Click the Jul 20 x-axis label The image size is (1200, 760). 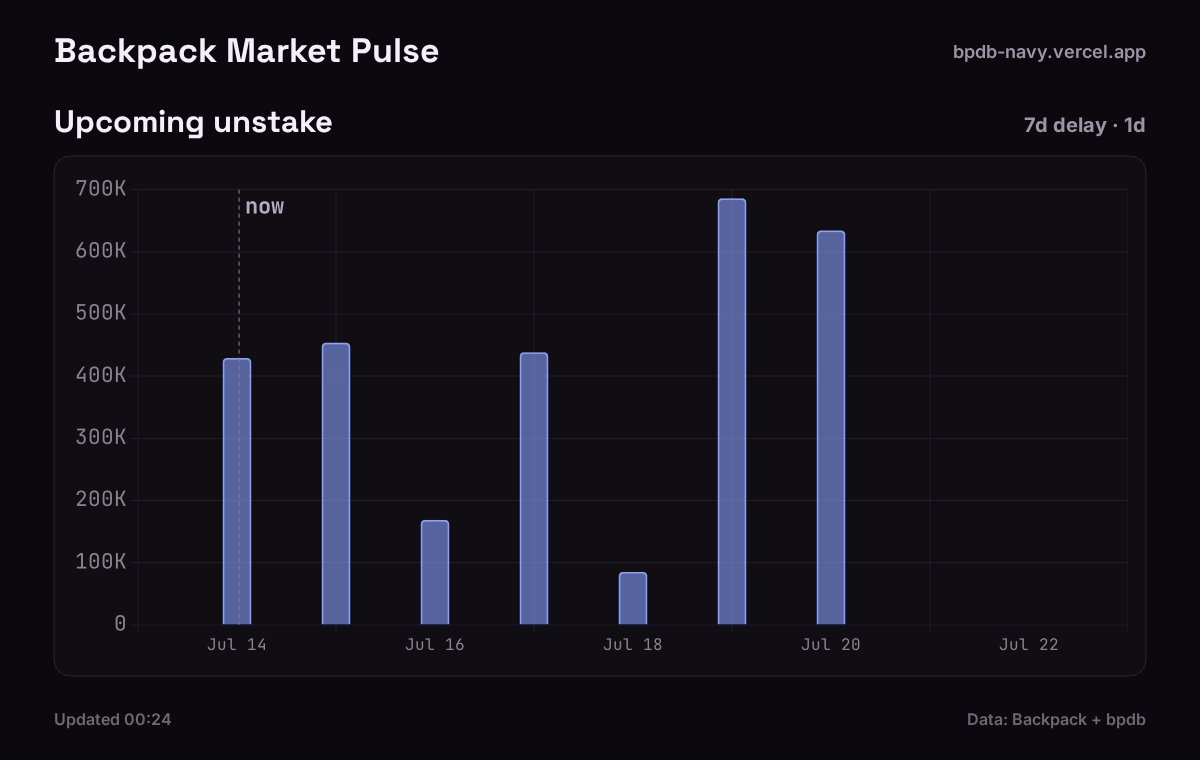[x=831, y=645]
